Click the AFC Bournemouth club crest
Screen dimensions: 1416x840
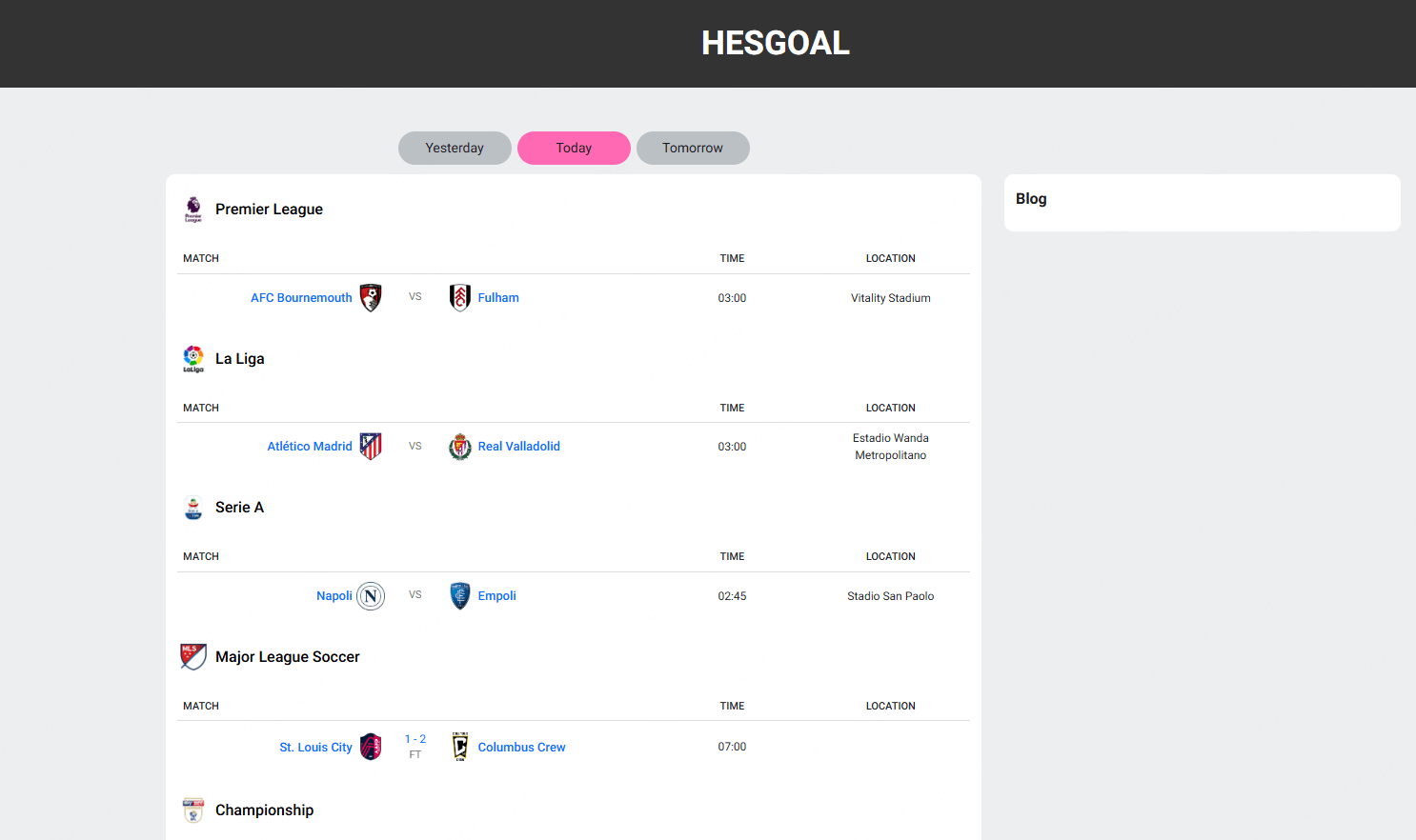[371, 298]
